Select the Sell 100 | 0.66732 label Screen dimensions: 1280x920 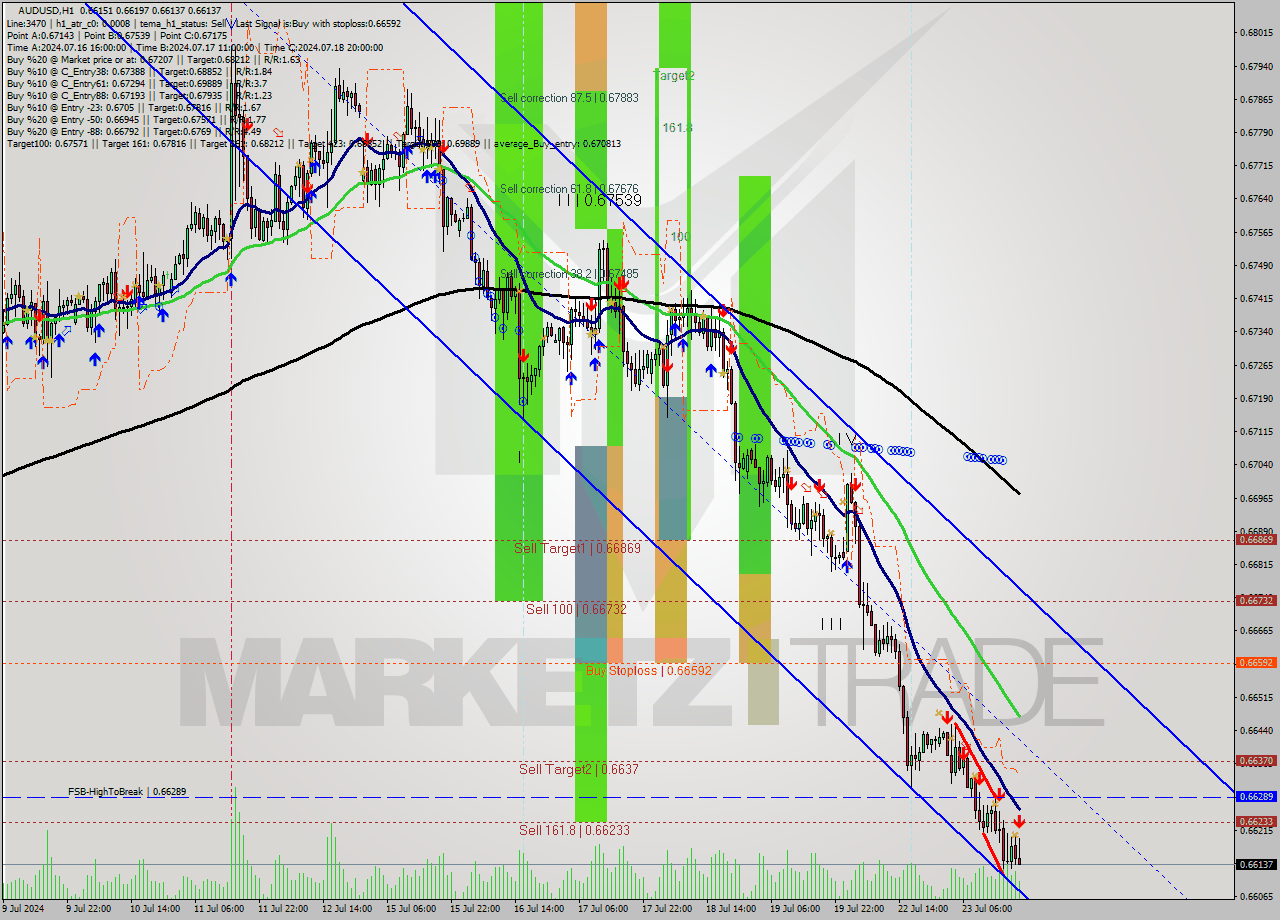pos(576,608)
